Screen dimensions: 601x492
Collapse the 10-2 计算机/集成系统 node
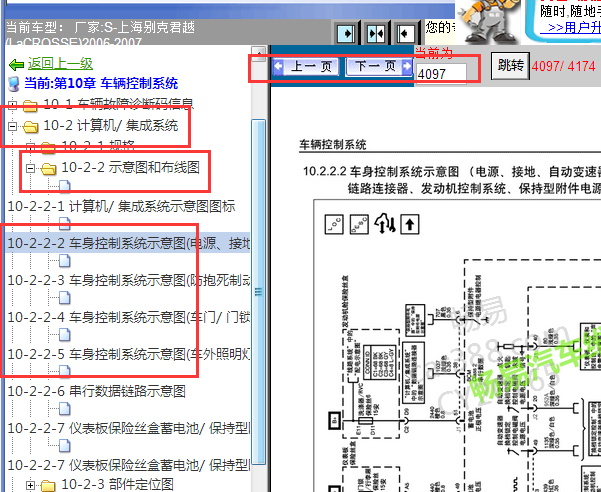point(12,126)
